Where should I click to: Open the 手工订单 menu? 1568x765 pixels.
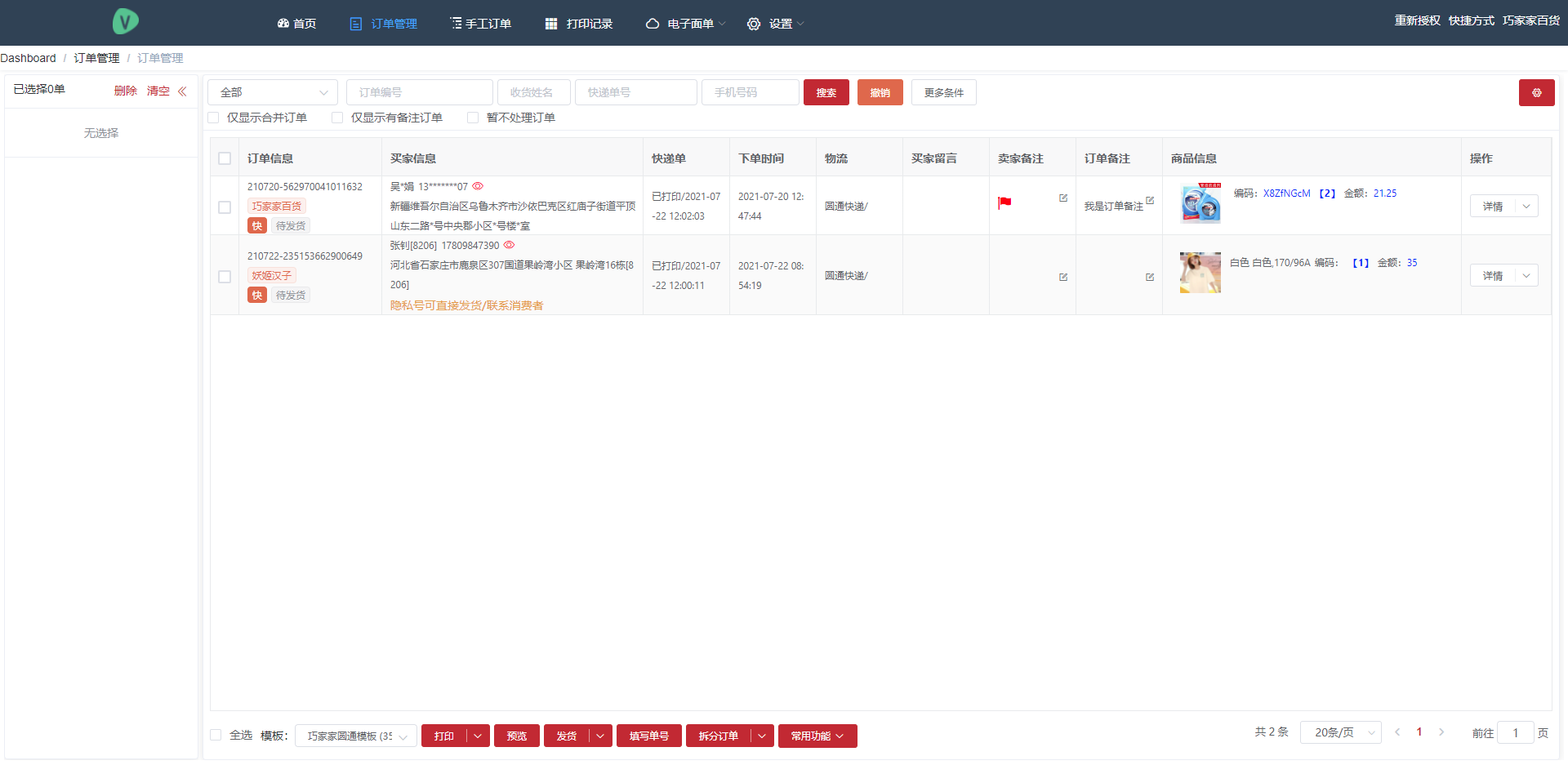pos(480,24)
